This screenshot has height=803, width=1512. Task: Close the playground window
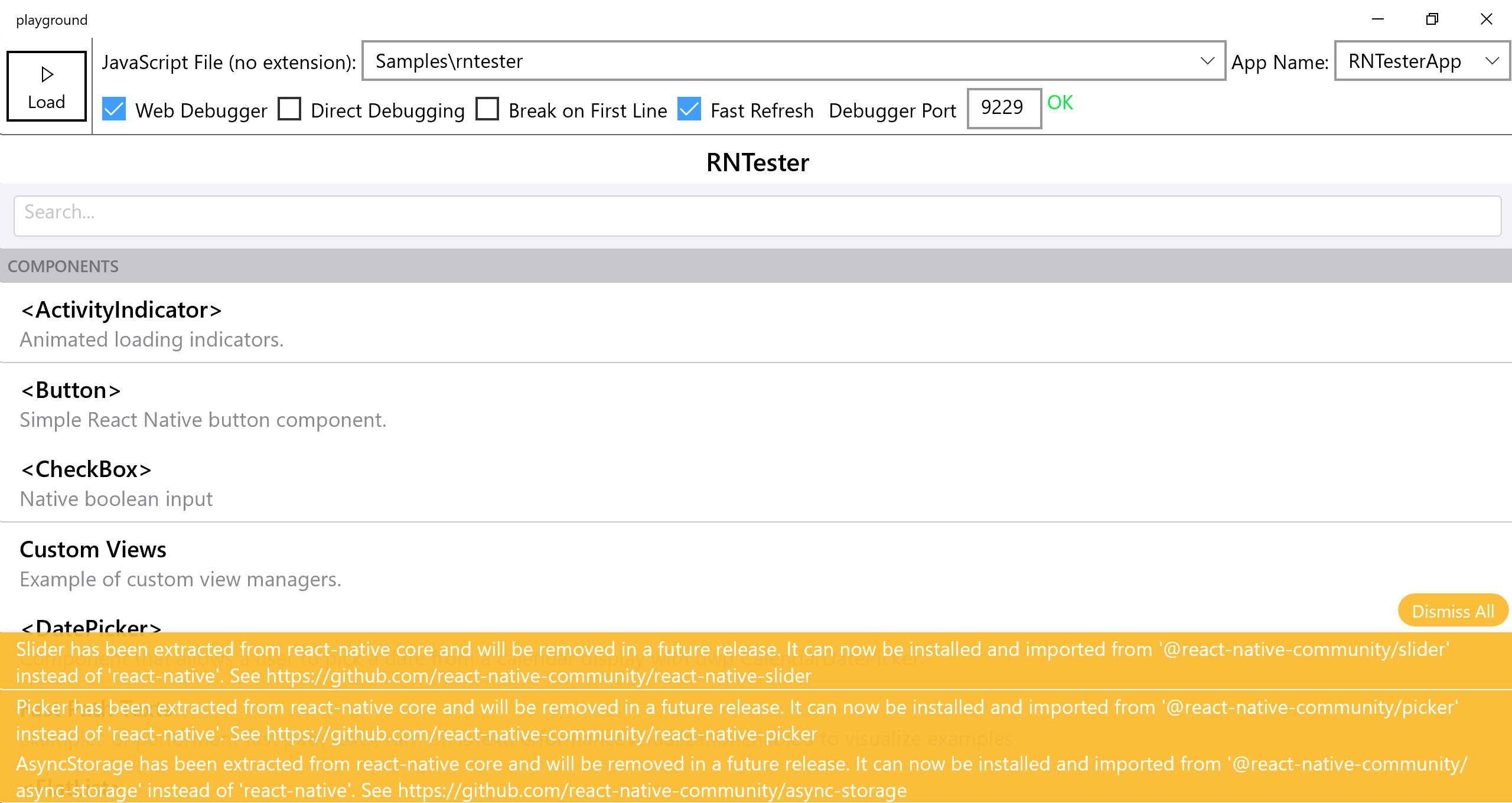(1486, 19)
